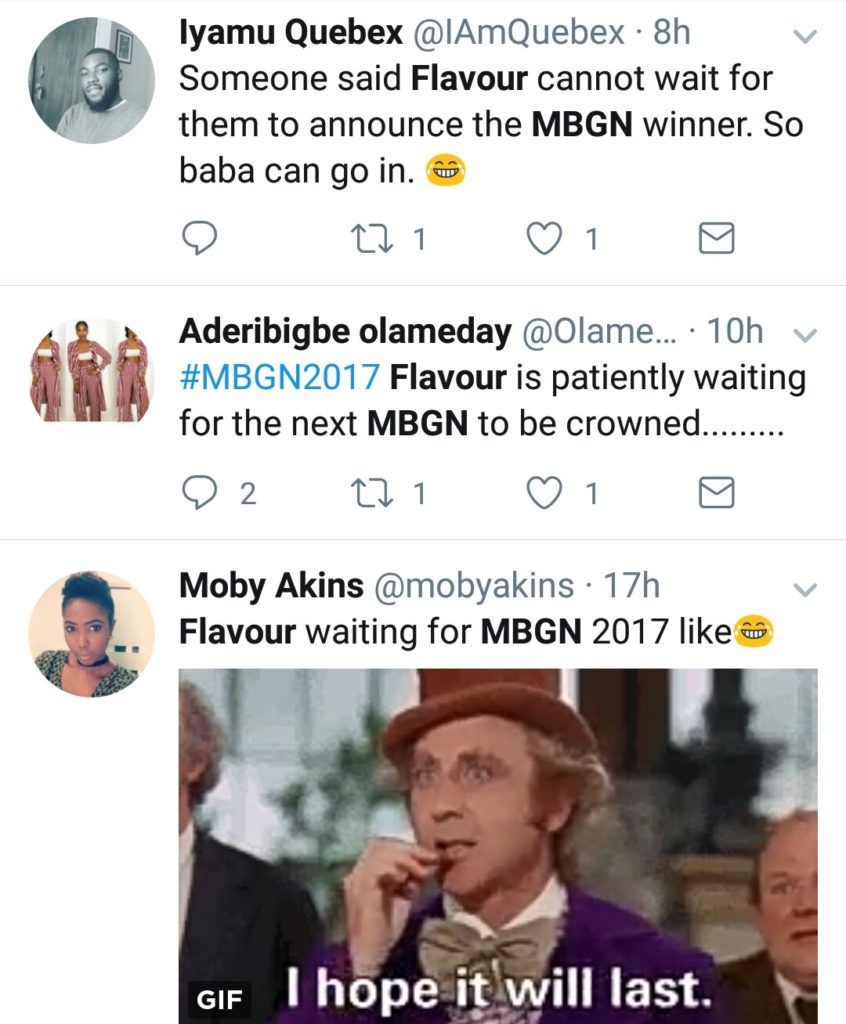
Task: Click the Moby Akins display name
Action: click(271, 585)
